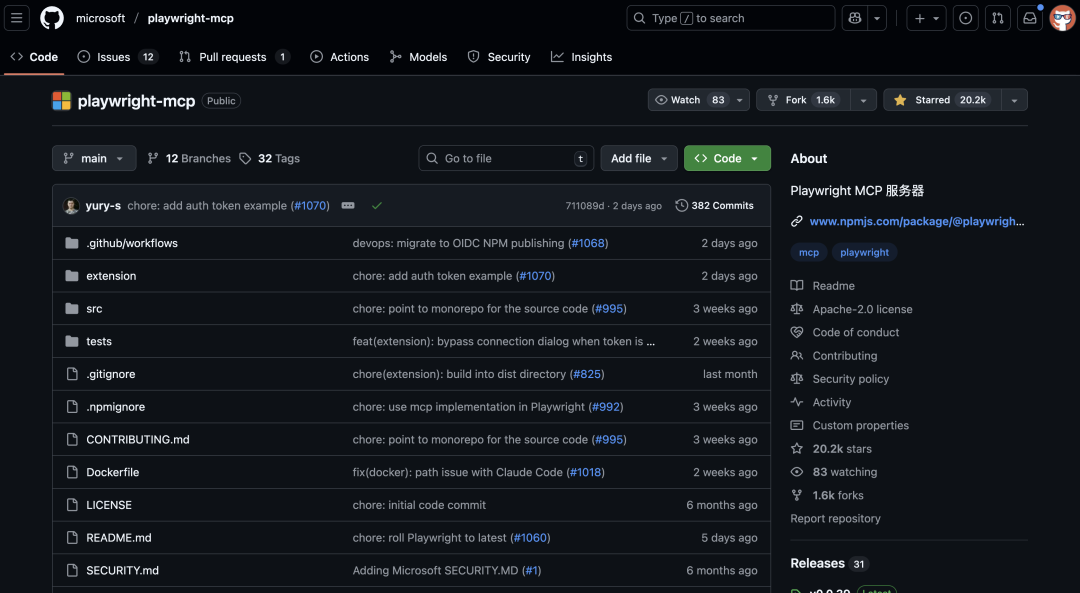This screenshot has height=593, width=1080.
Task: Click the playwright topic tag
Action: coord(864,252)
